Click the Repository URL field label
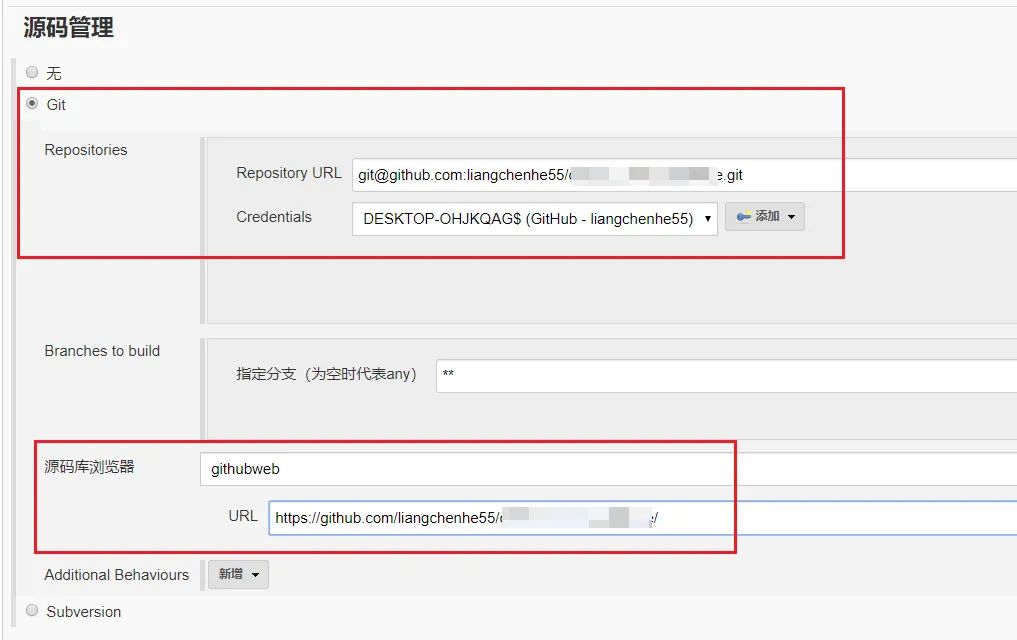 click(x=289, y=173)
